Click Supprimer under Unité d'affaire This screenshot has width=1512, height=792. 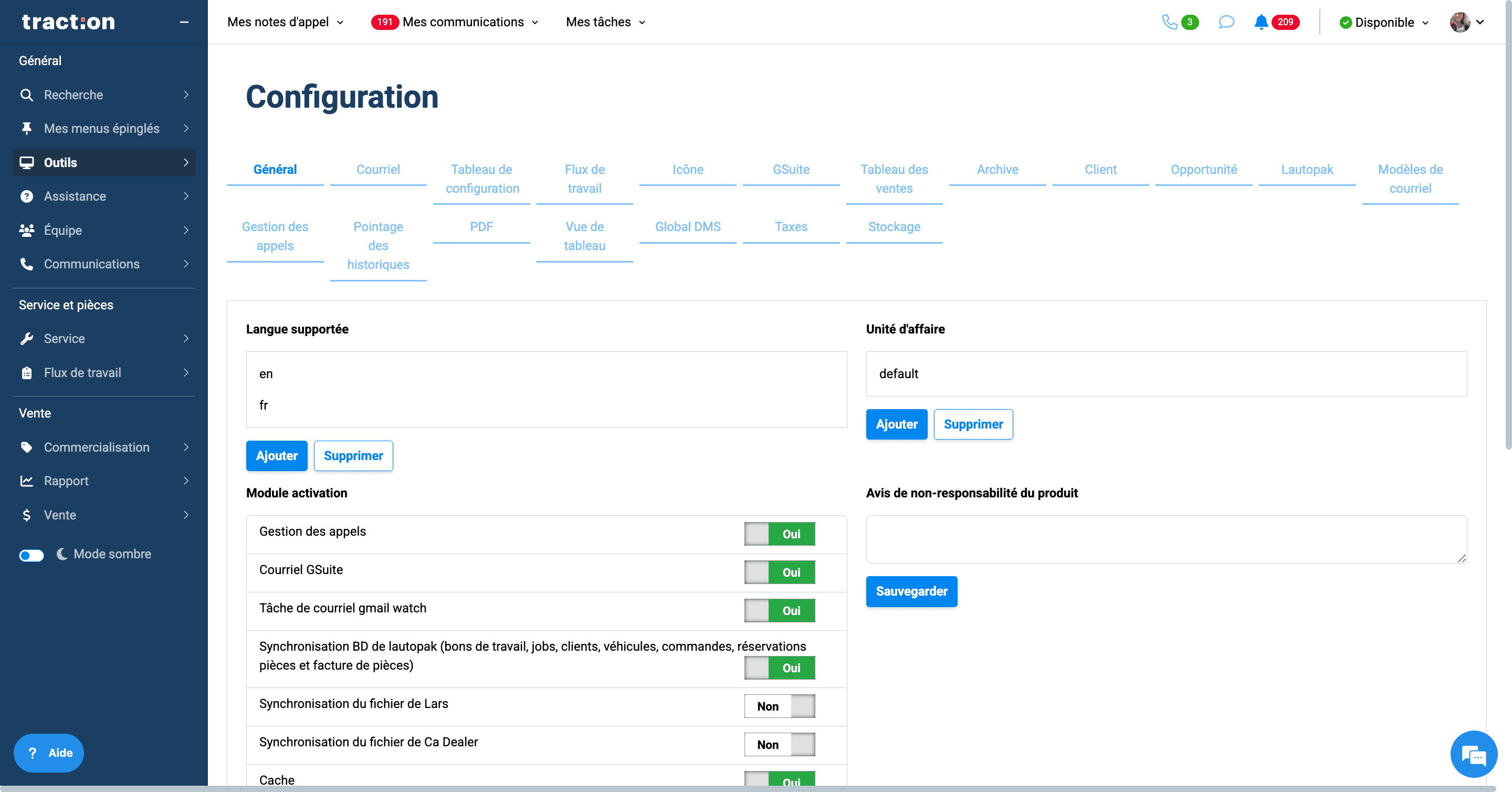tap(973, 424)
